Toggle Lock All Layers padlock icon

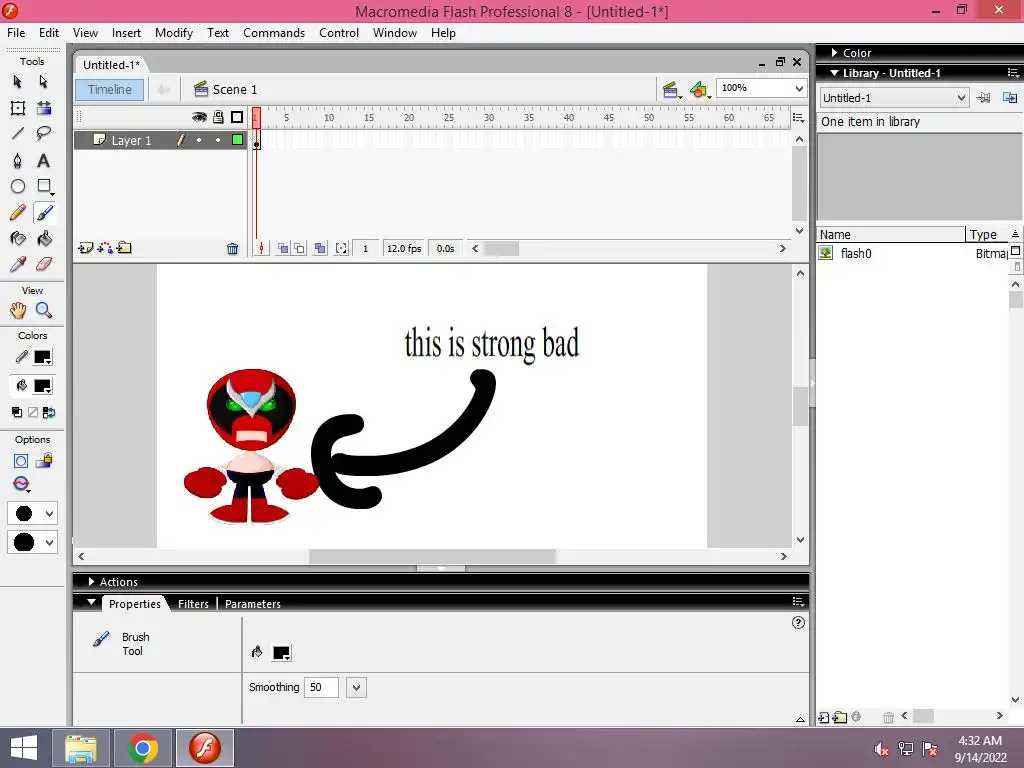[218, 117]
